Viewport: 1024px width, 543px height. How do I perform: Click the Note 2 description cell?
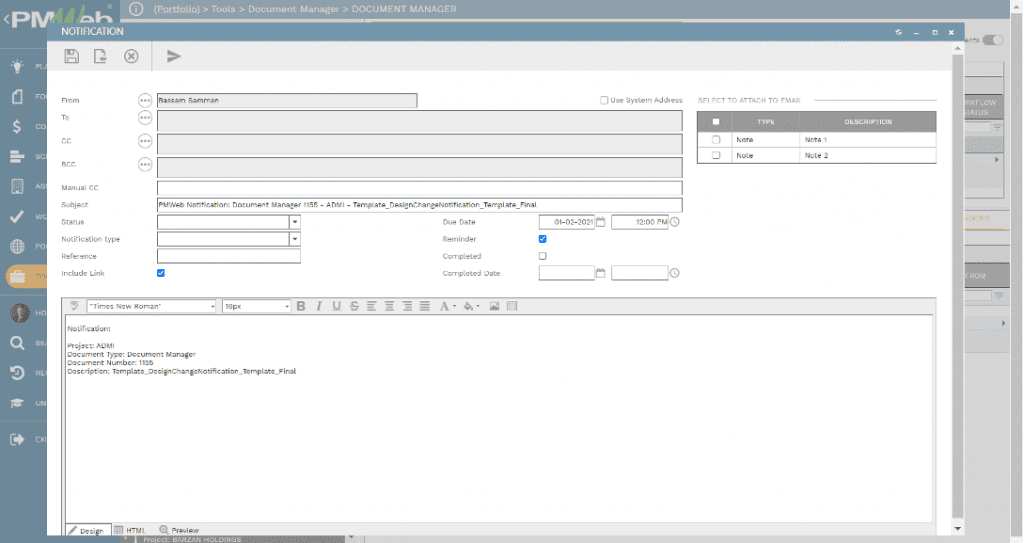[x=867, y=156]
